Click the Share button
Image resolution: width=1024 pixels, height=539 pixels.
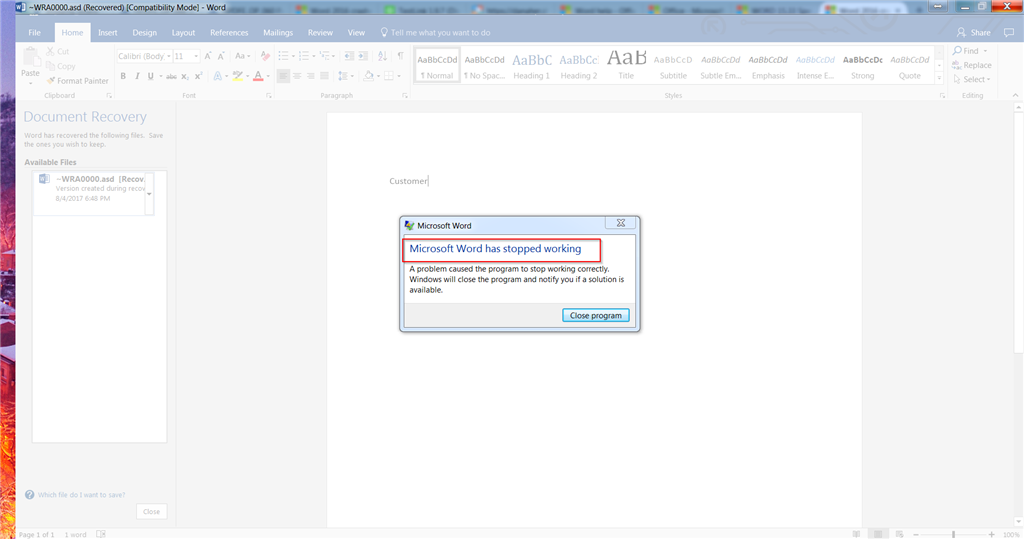click(x=974, y=33)
